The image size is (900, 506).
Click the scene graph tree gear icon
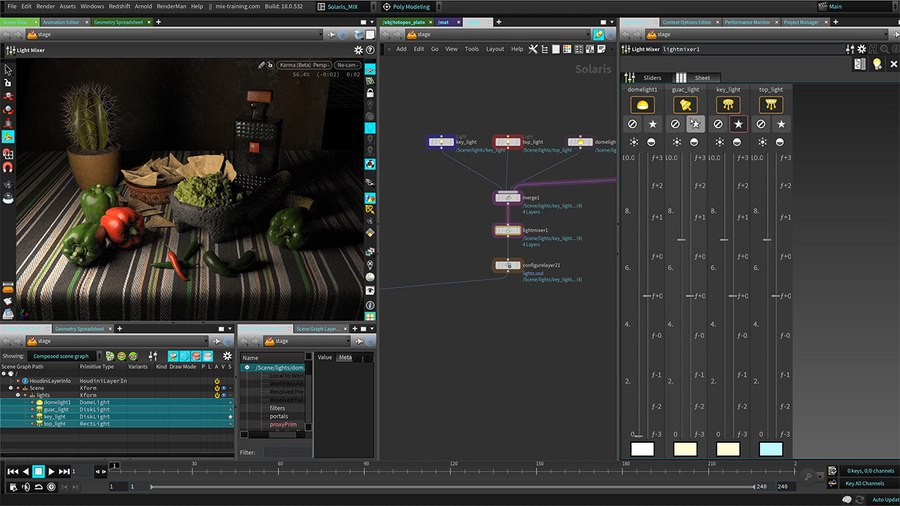pyautogui.click(x=227, y=356)
